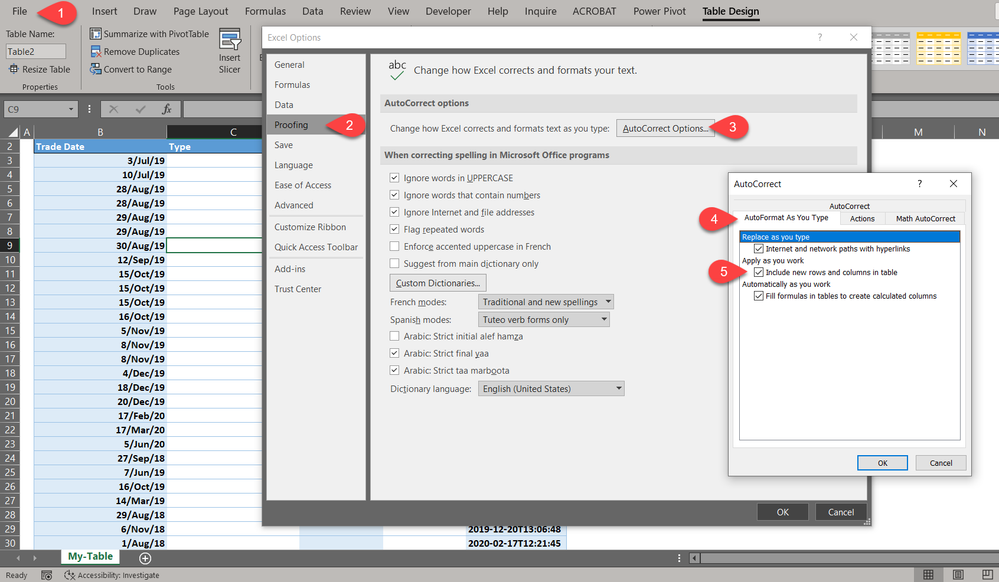This screenshot has height=582, width=999.
Task: Select column B header
Action: [x=100, y=132]
